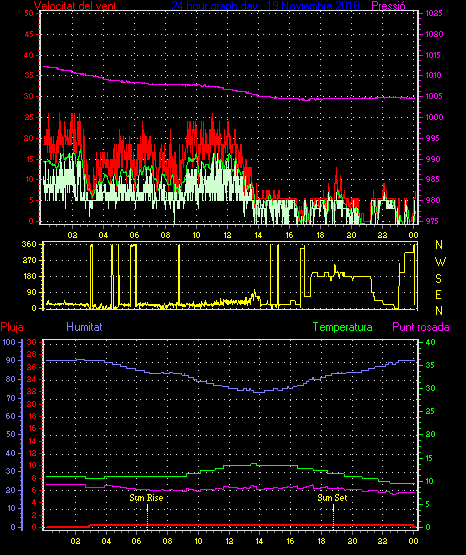
Task: Click the humidity axis value 50
Action: click(11, 434)
